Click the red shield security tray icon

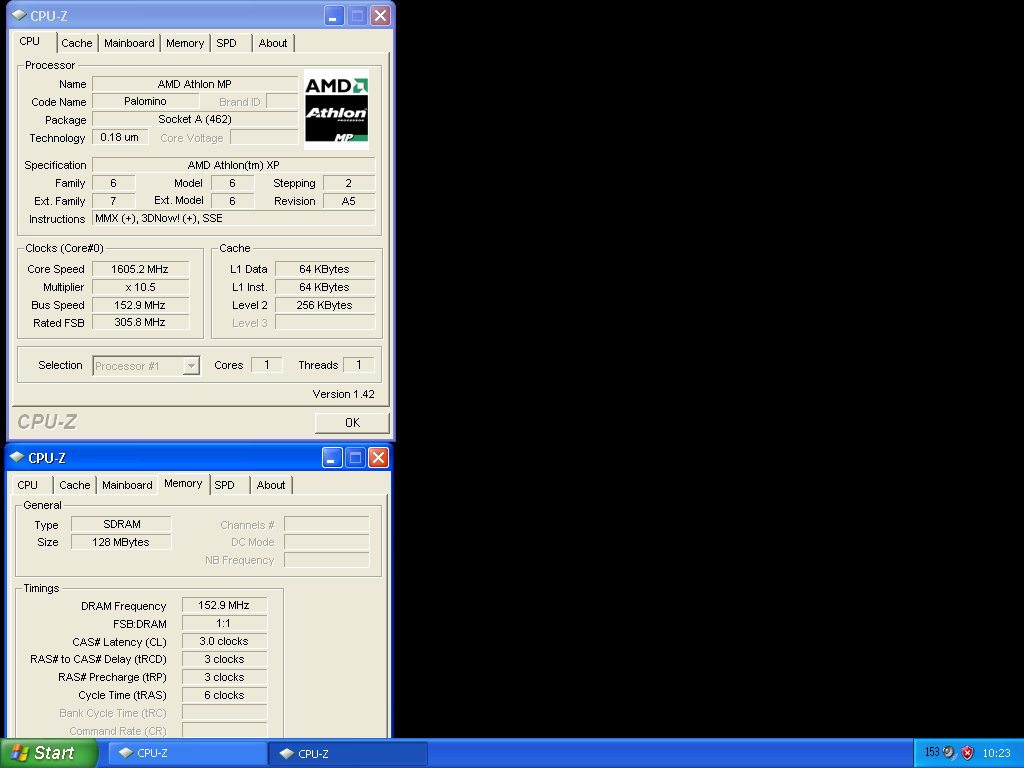point(967,753)
